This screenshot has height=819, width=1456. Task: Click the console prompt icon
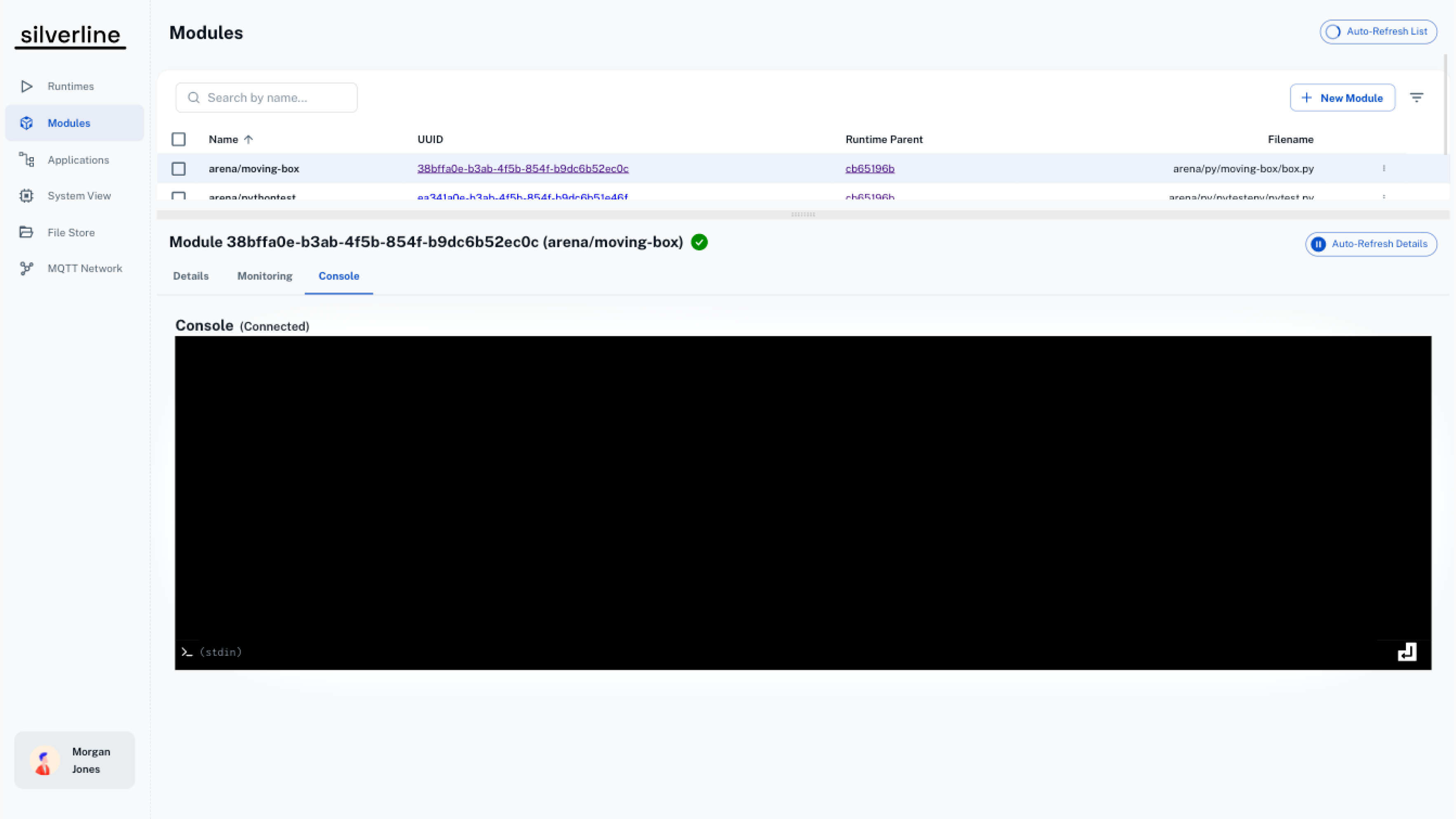pos(187,652)
